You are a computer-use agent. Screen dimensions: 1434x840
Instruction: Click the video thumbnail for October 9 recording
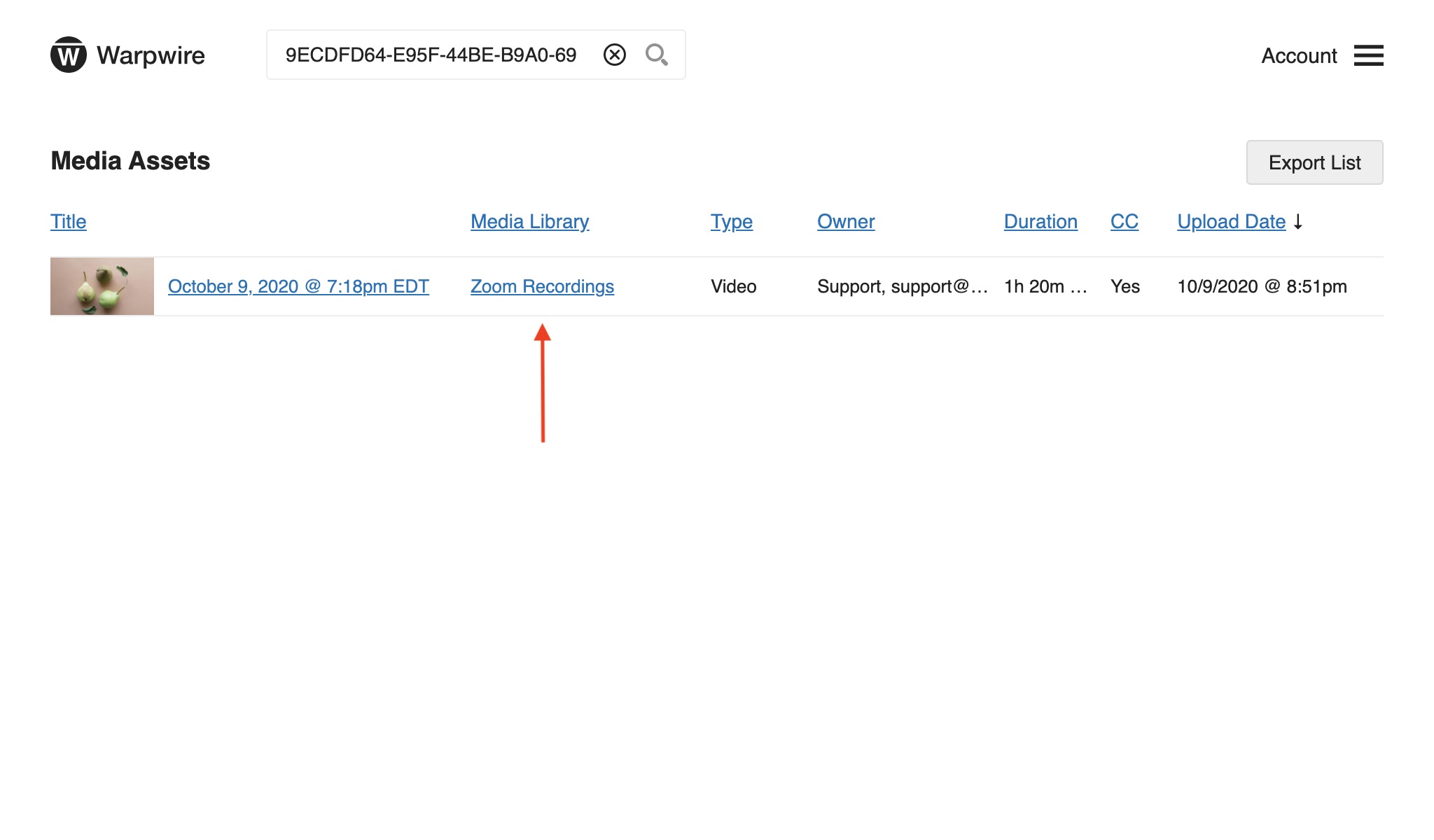pyautogui.click(x=102, y=286)
